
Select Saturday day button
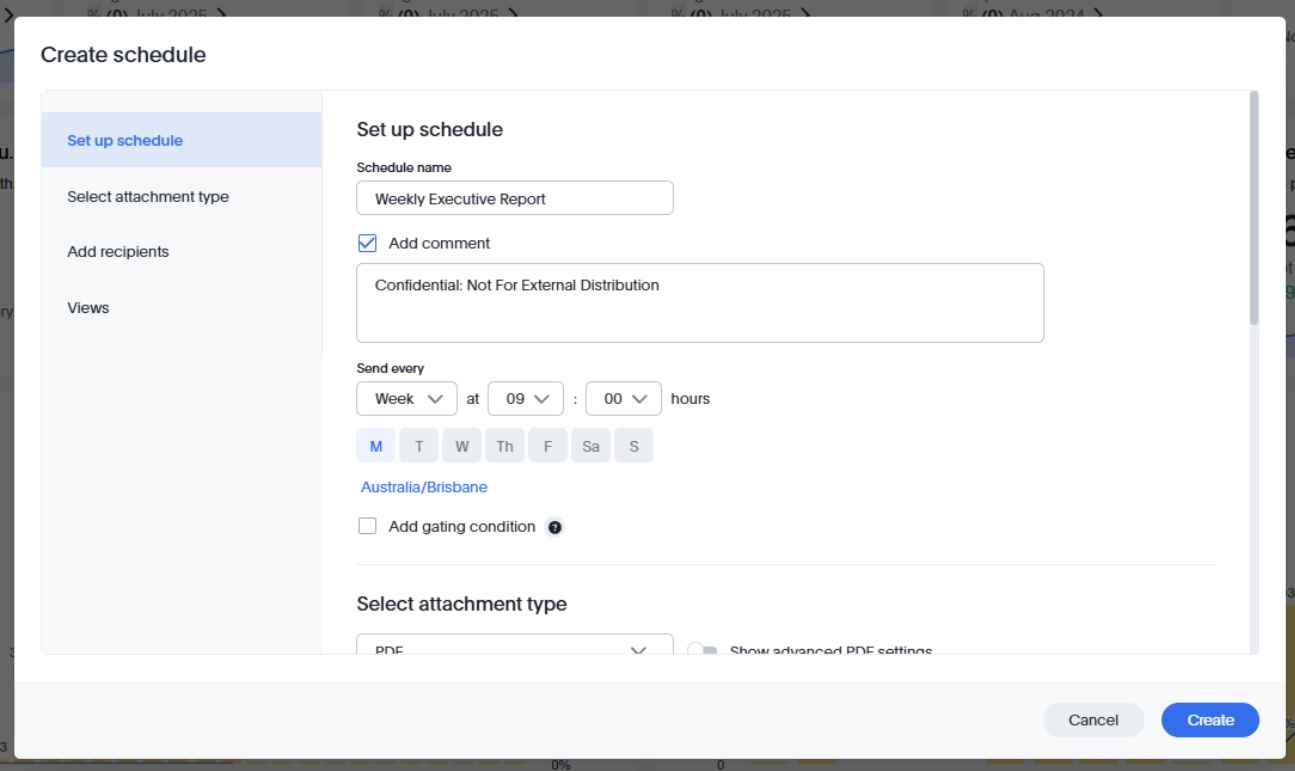point(591,446)
